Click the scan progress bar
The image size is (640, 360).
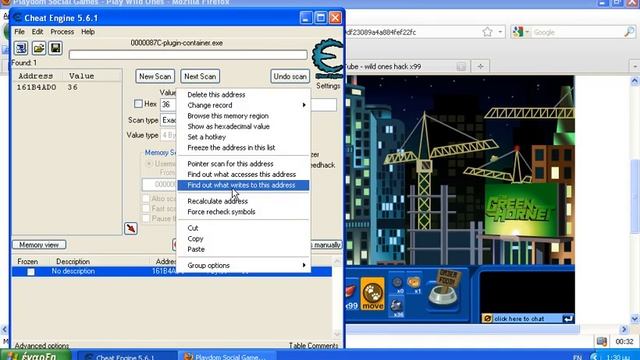(188, 55)
